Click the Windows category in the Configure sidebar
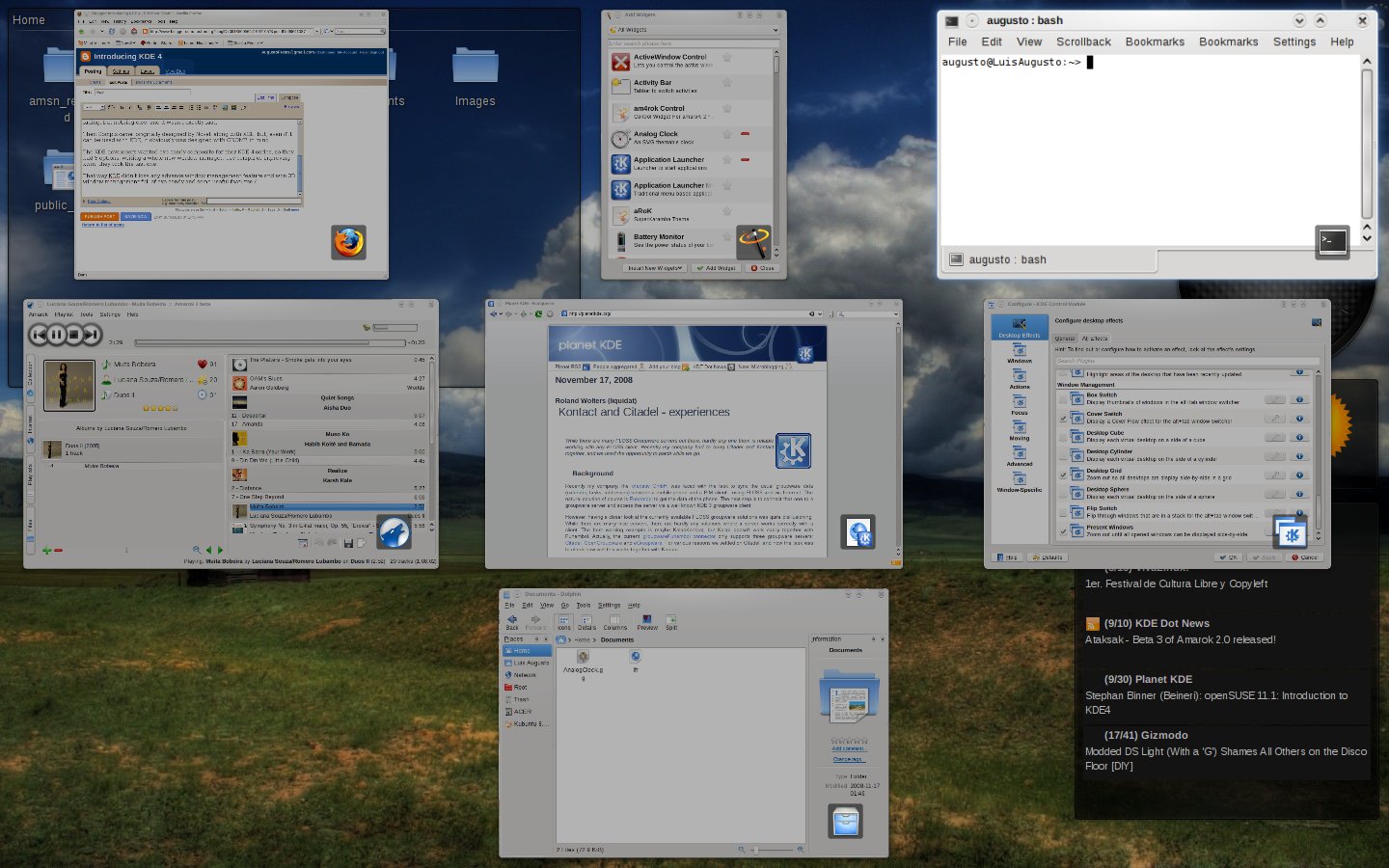 pos(1020,353)
